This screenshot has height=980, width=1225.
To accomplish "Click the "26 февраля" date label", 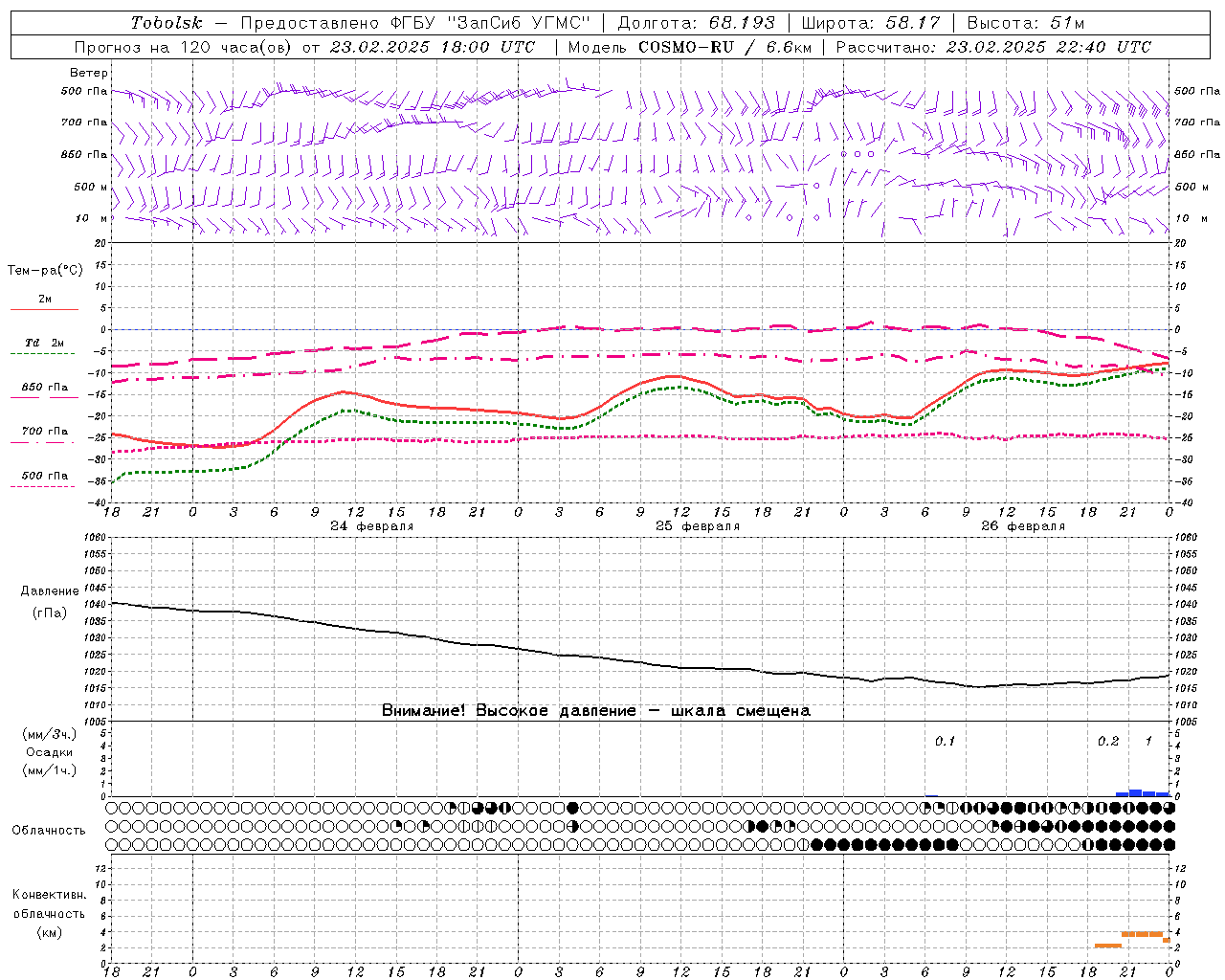I will (x=1023, y=526).
